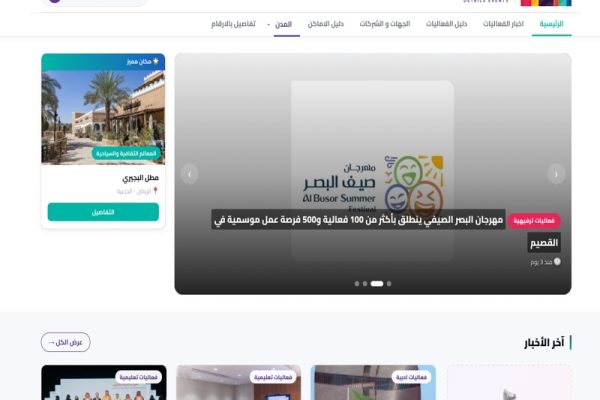
Task: Click the فعاليات ادبية news badge
Action: click(x=411, y=377)
